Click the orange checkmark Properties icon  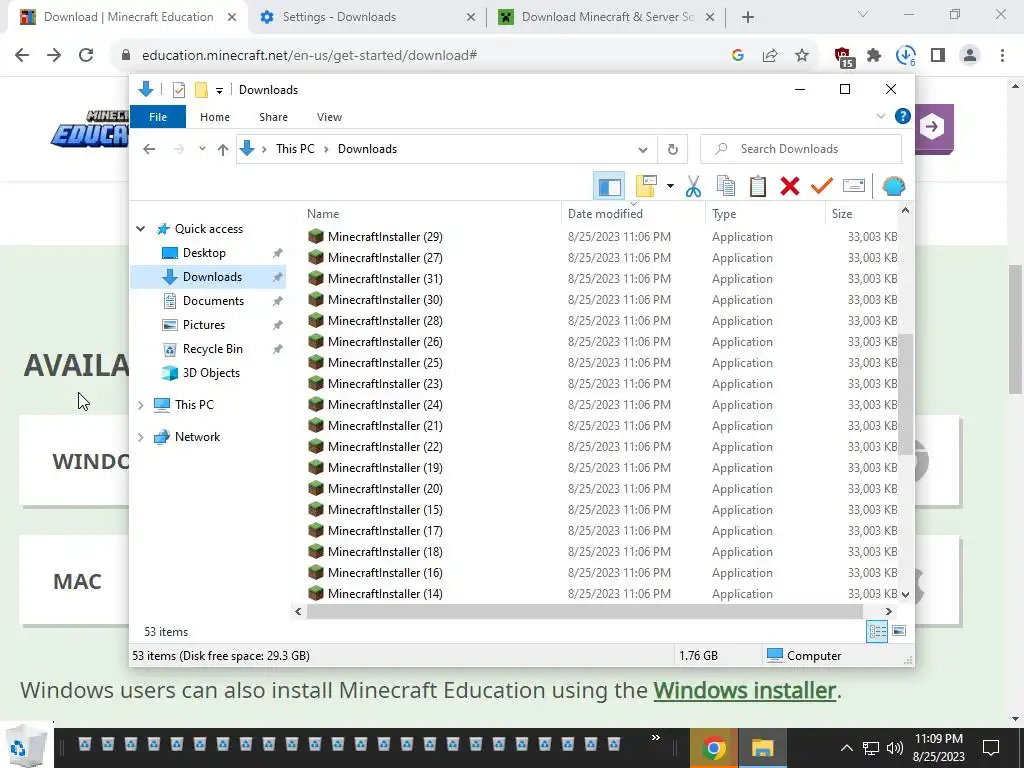click(822, 187)
